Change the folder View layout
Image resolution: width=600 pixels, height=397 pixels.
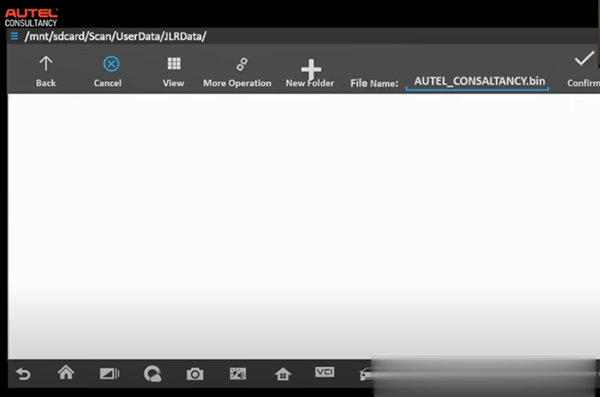[173, 72]
